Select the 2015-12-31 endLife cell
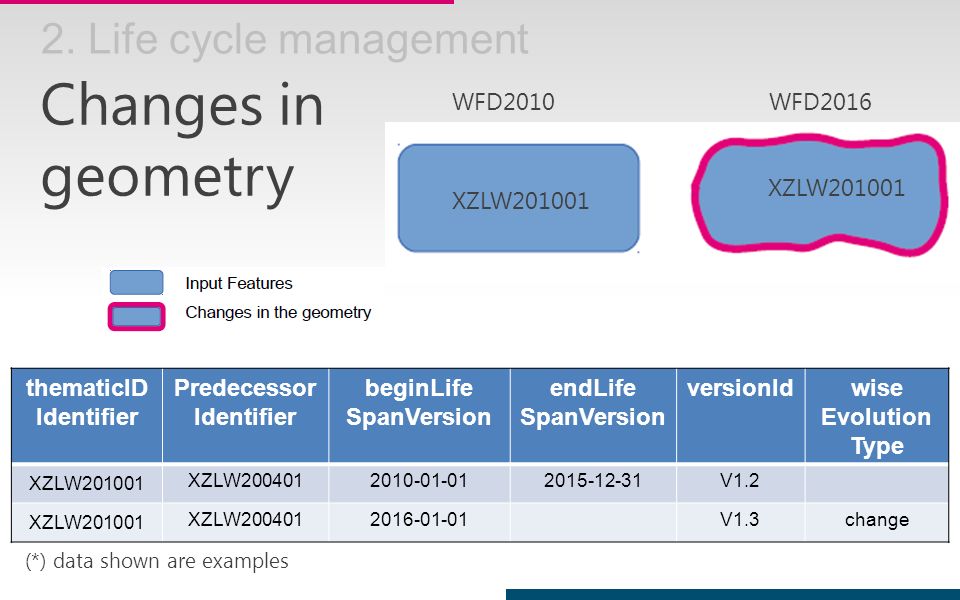This screenshot has height=600, width=960. click(x=593, y=482)
